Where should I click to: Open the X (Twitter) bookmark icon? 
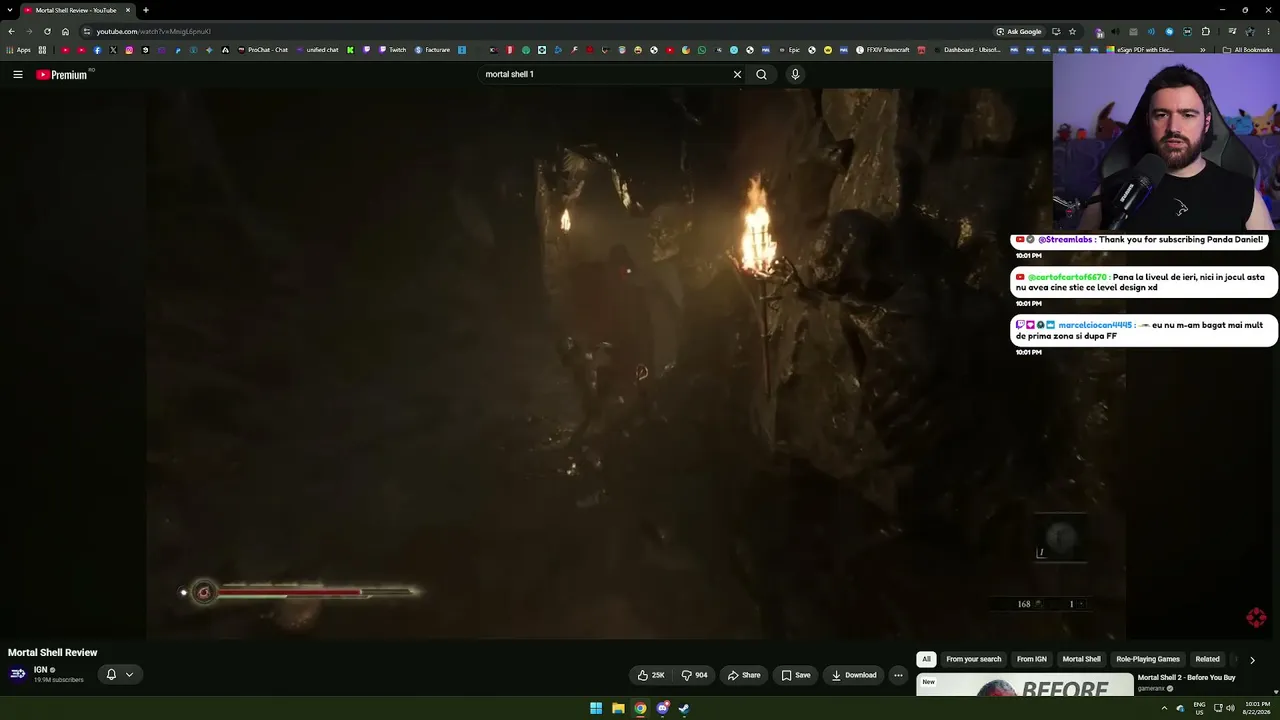tap(113, 50)
